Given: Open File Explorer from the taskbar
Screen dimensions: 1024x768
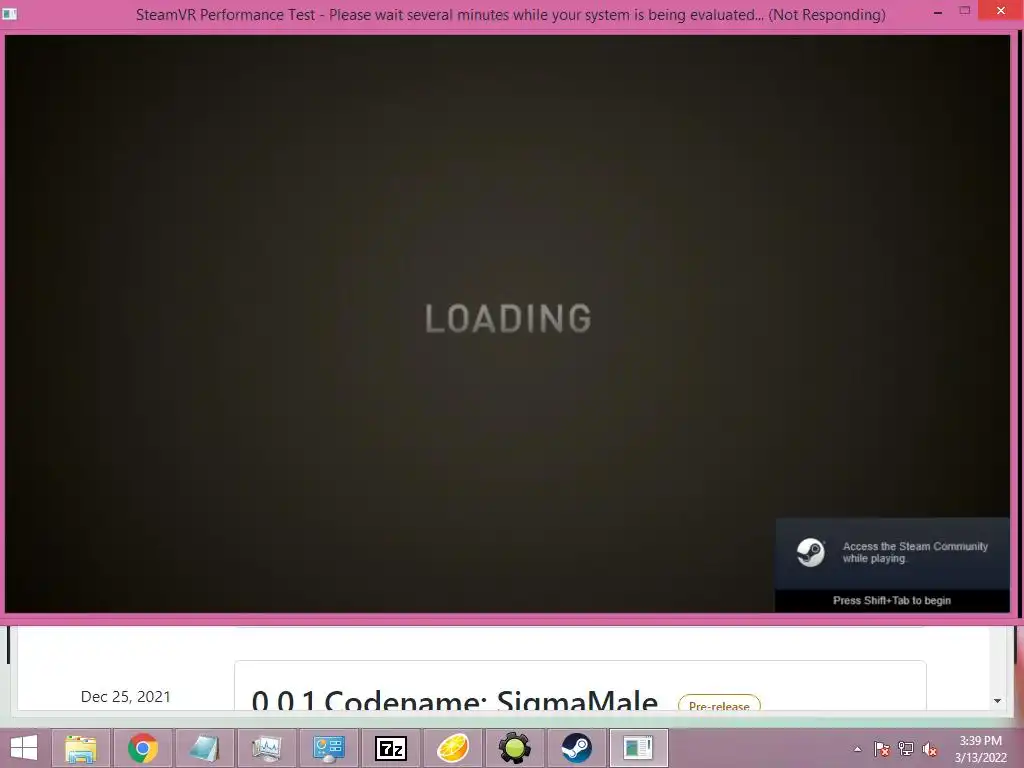Looking at the screenshot, I should (x=81, y=748).
